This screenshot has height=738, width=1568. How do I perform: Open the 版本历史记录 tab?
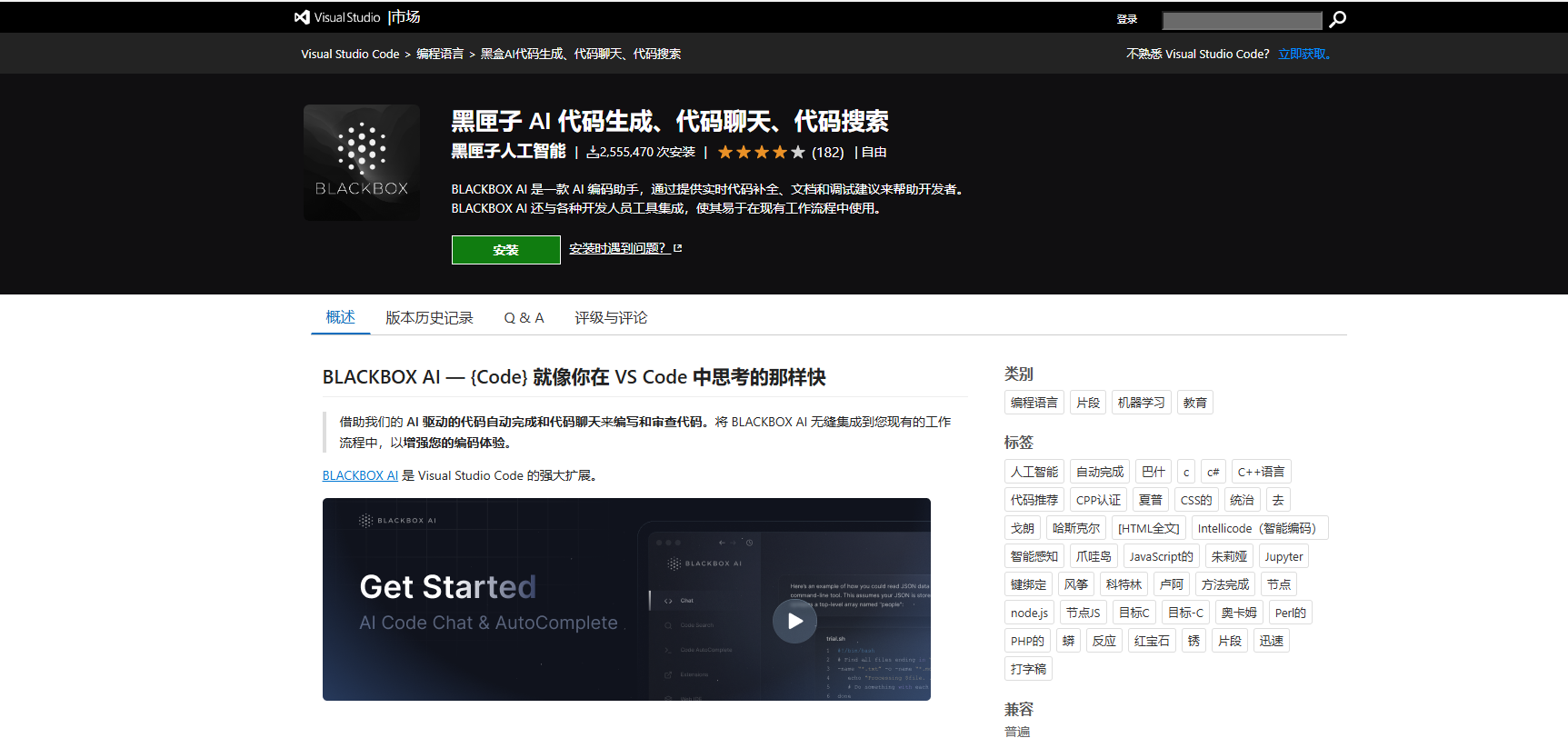pos(429,318)
